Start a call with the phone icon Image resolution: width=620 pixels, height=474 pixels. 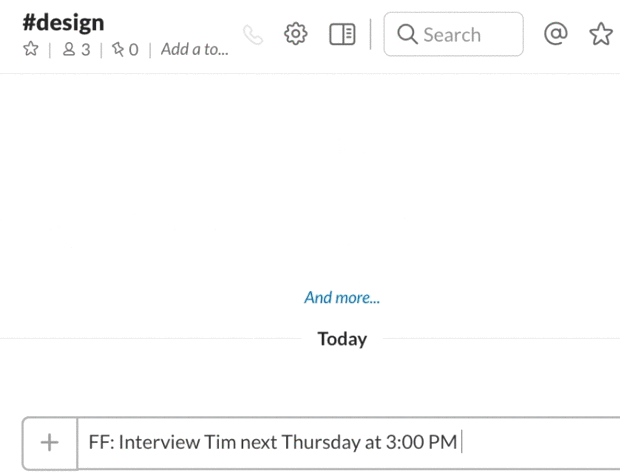253,35
